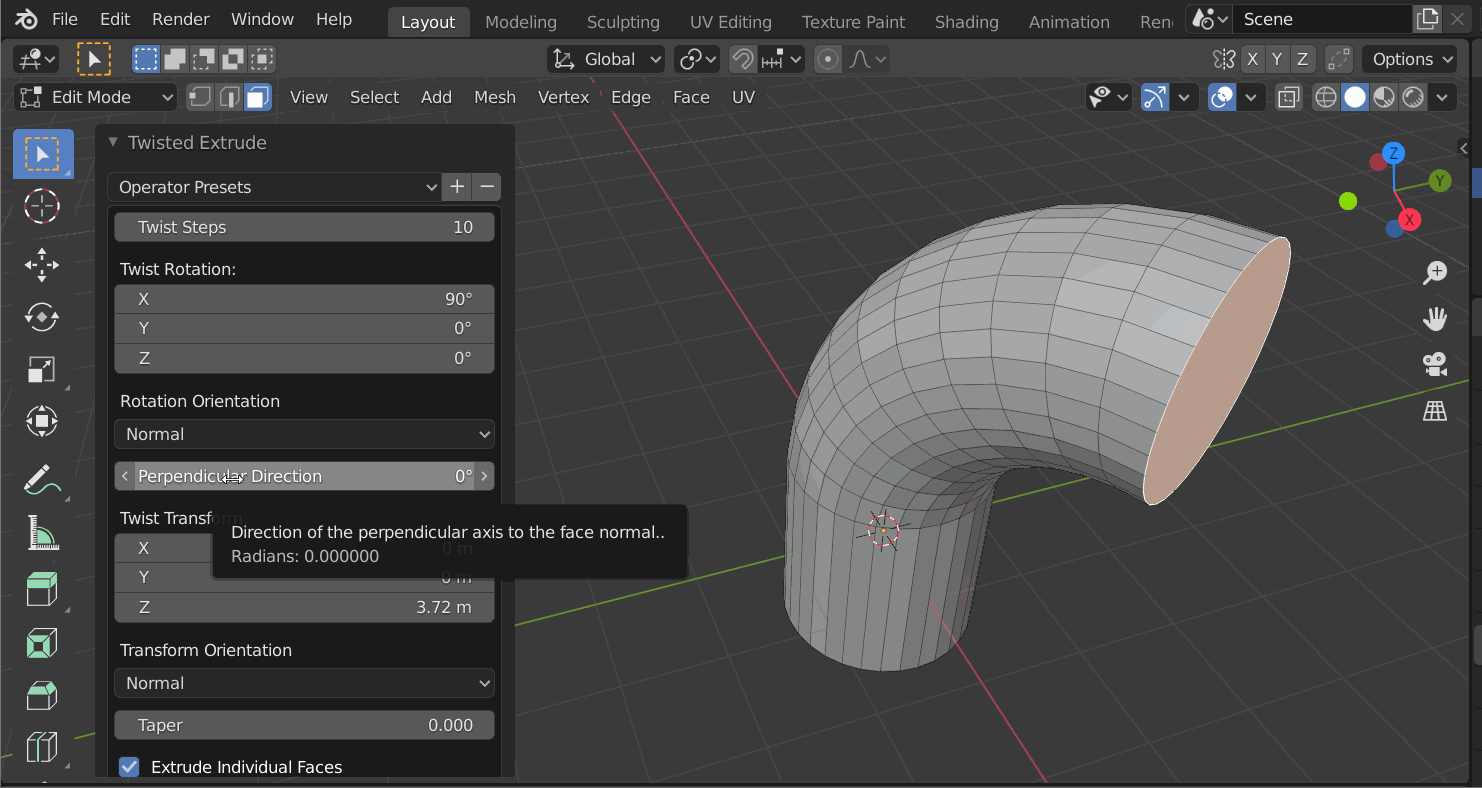The width and height of the screenshot is (1482, 788).
Task: Open Global transform orientation dropdown
Action: [x=606, y=59]
